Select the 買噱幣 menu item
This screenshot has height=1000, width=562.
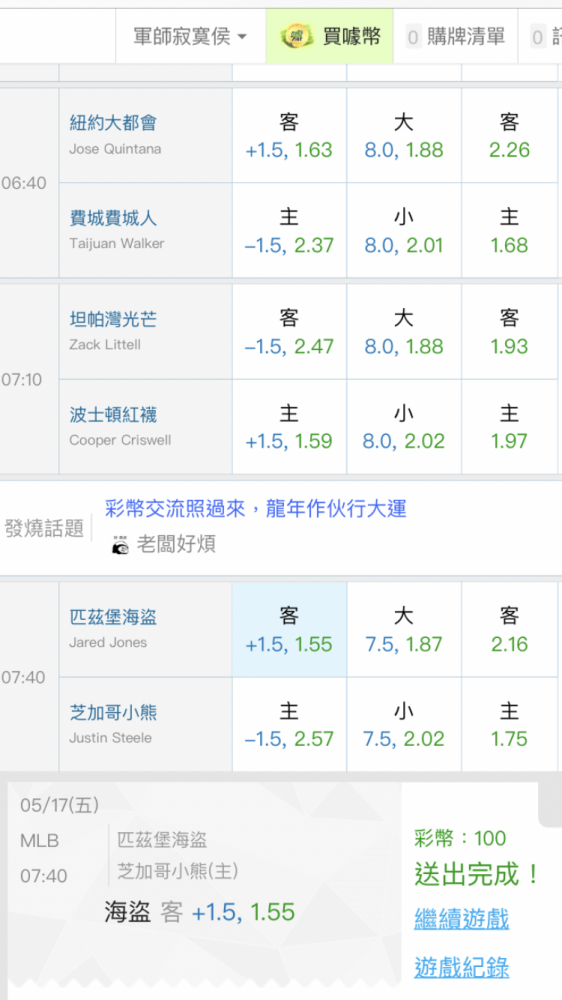click(x=329, y=36)
